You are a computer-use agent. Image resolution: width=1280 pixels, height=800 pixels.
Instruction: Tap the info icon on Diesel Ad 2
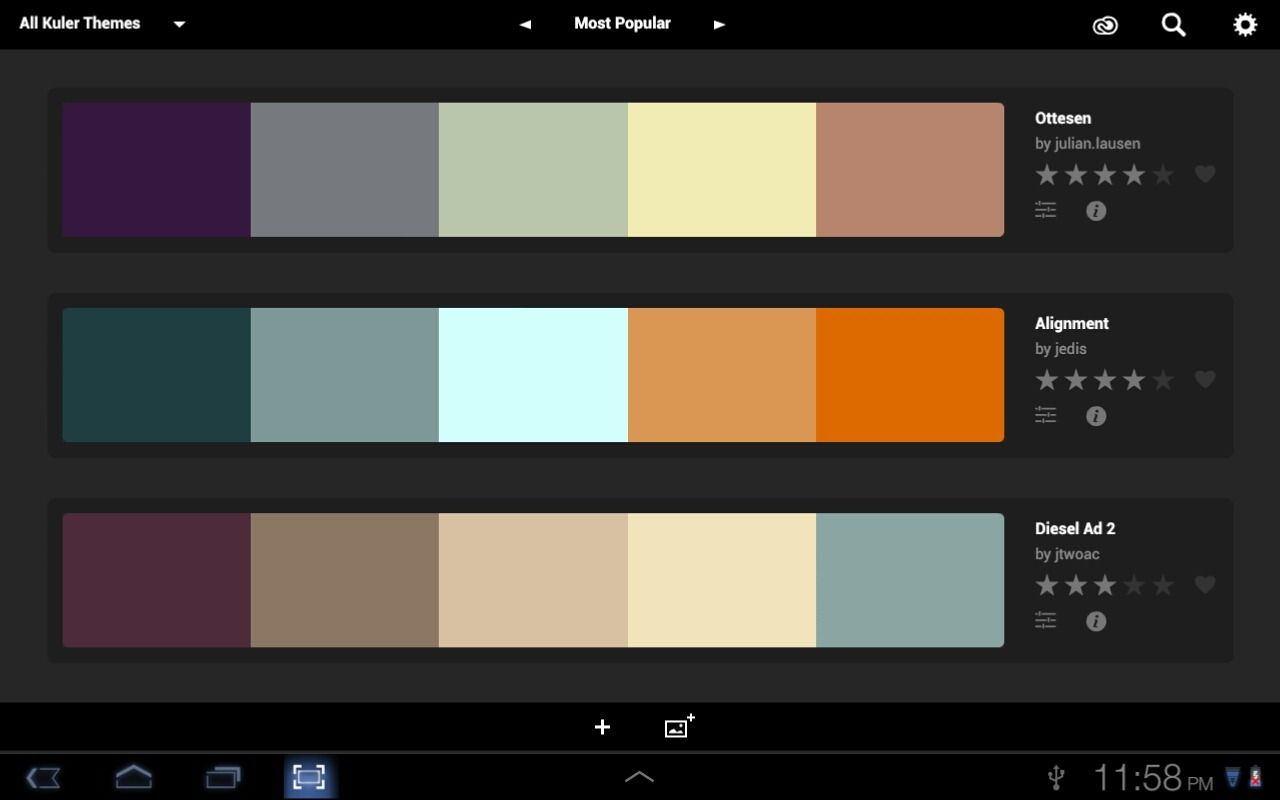point(1095,621)
